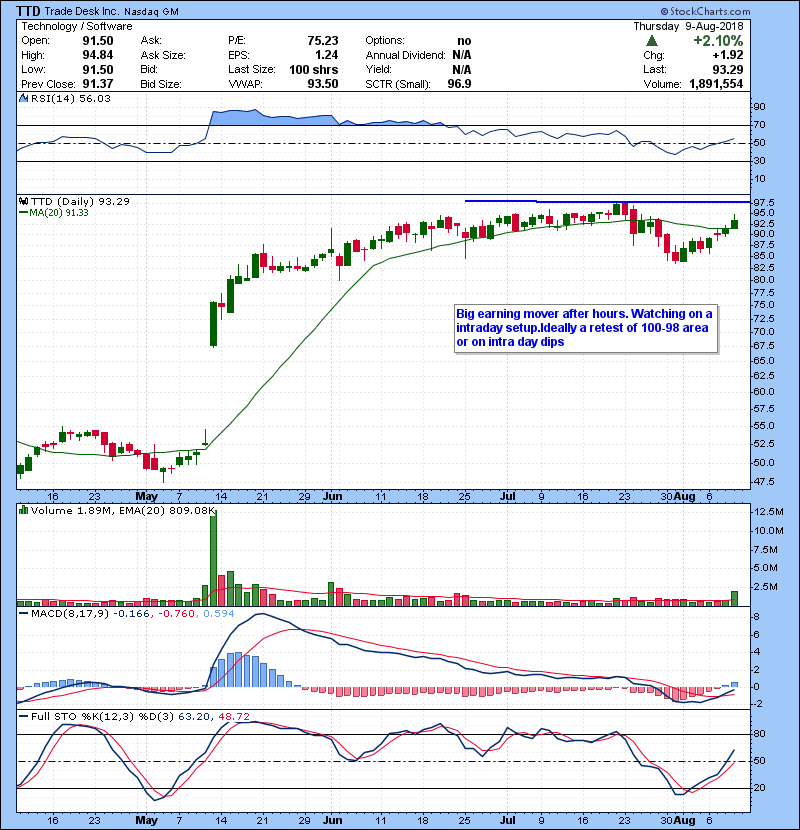800x830 pixels.
Task: Click the 80 level label on the stochastic axis
Action: pos(759,734)
